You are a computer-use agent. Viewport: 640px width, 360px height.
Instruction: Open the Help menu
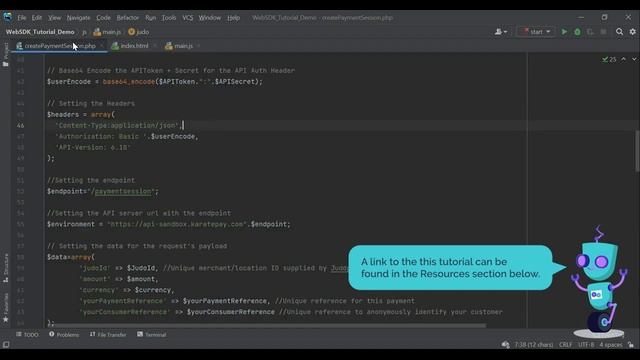pos(233,18)
